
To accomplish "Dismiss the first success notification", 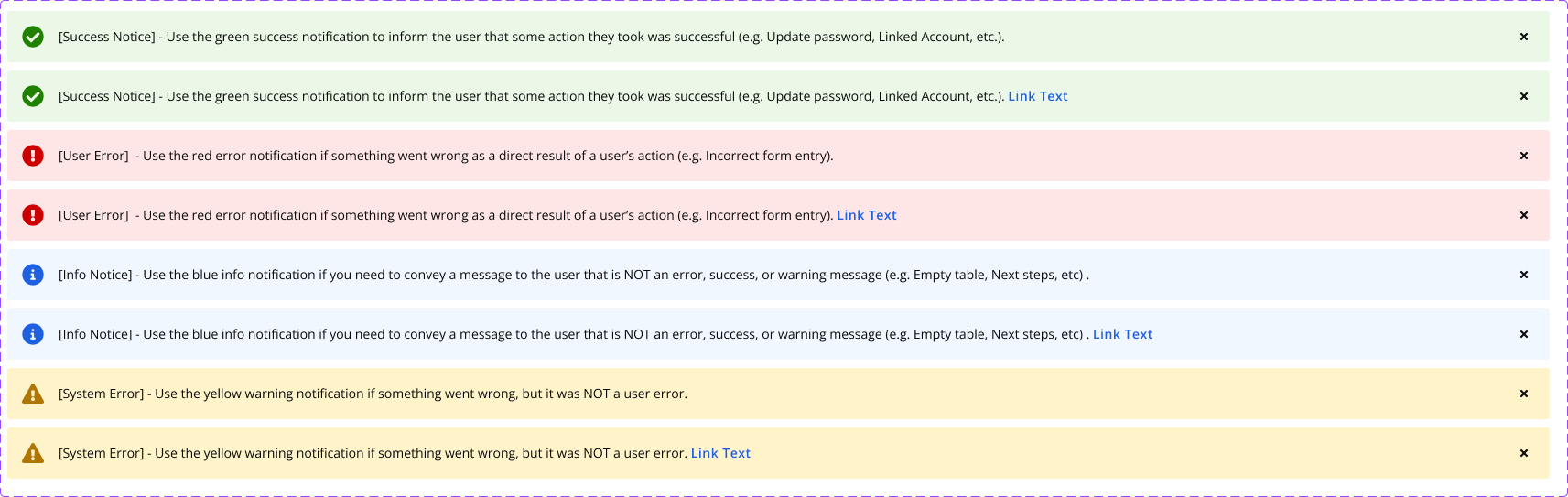I will 1524,37.
